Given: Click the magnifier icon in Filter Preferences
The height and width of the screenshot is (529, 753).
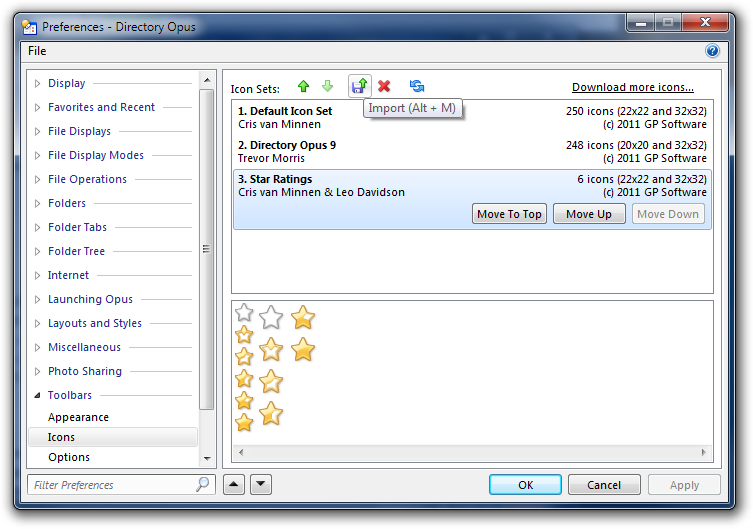Looking at the screenshot, I should [203, 484].
